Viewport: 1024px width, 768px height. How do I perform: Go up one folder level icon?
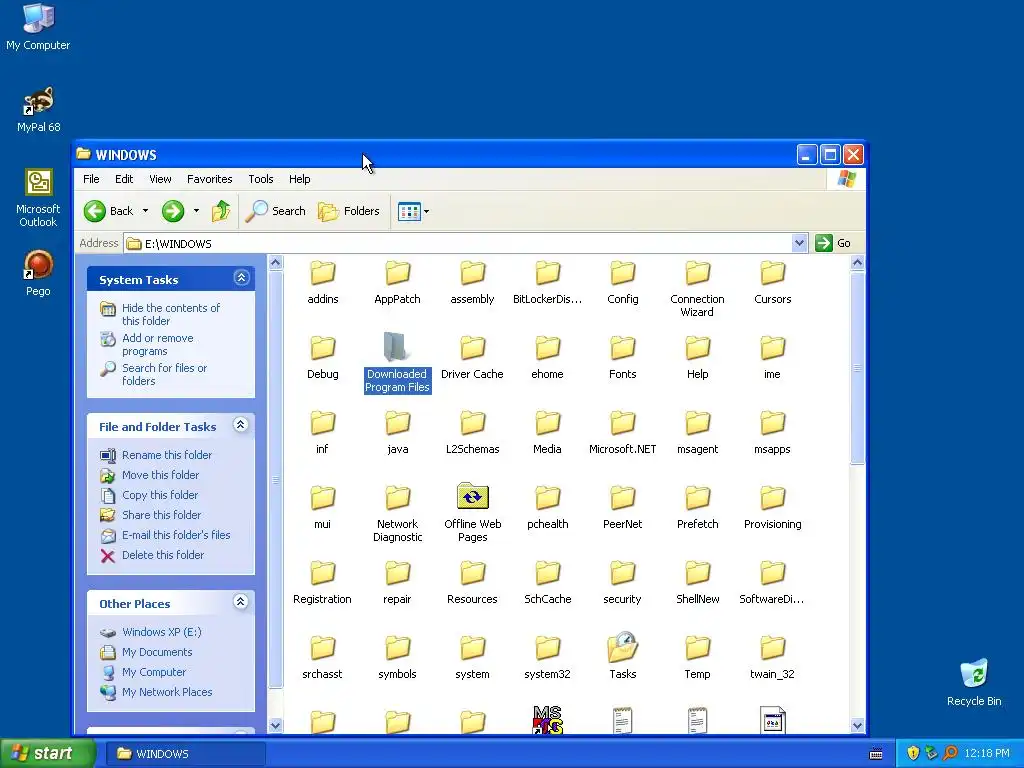pyautogui.click(x=221, y=211)
